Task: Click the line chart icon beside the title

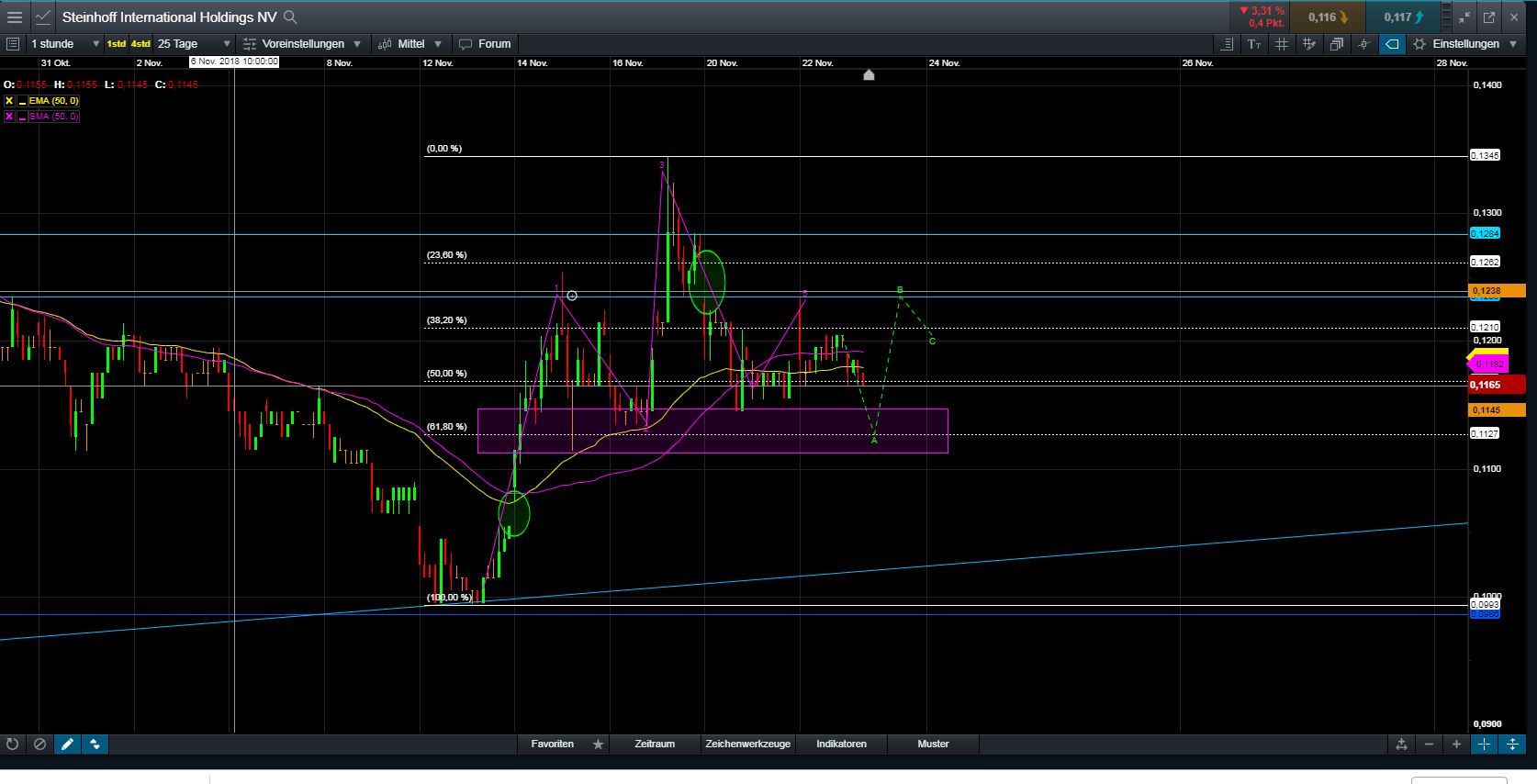Action: (x=42, y=17)
